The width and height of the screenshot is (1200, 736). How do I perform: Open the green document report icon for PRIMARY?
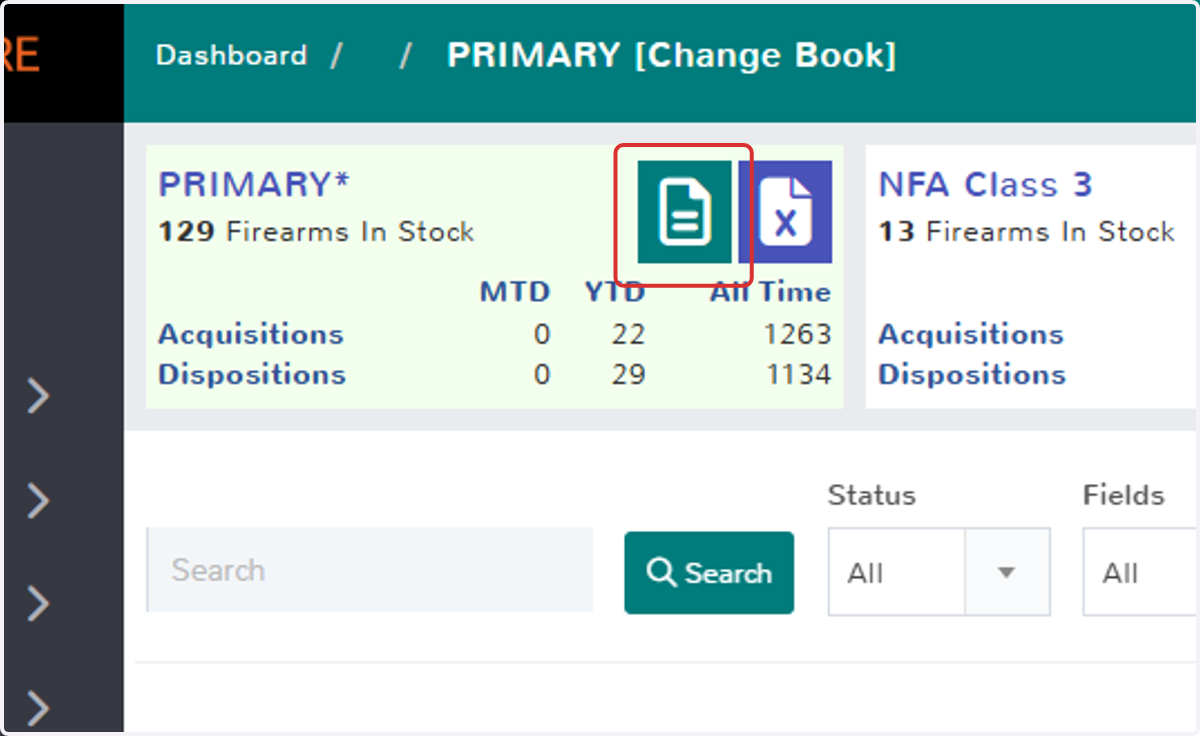tap(685, 212)
